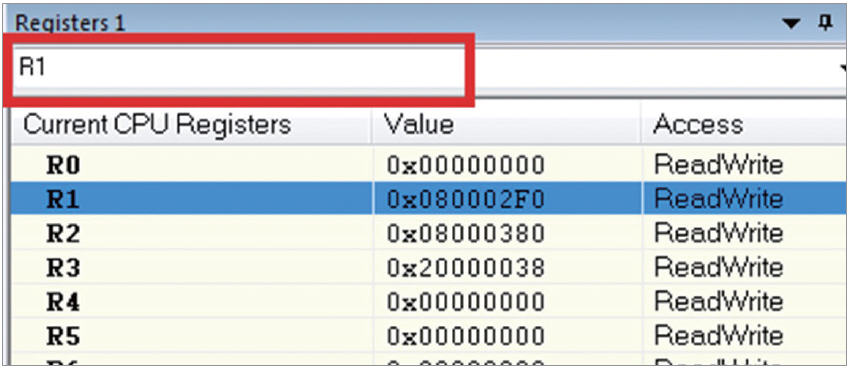Viewport: 853px width, 371px height.
Task: Edit R2 value 0x08000380
Action: (x=466, y=233)
